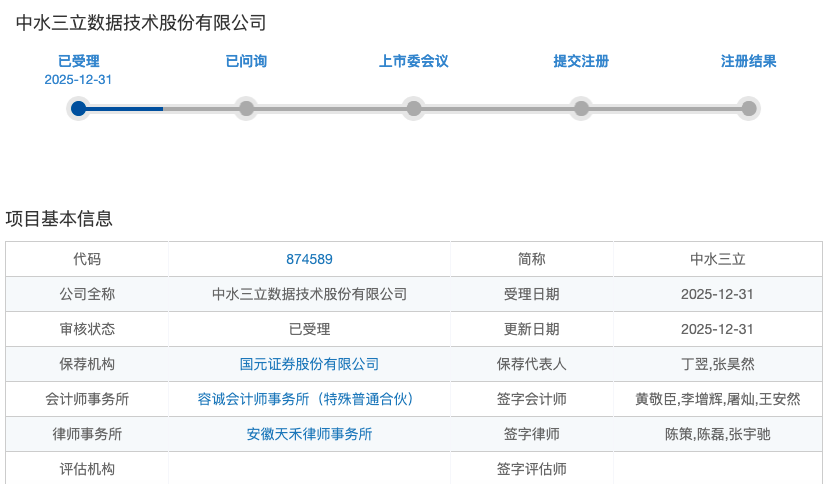Select the 注册结果 stage label

[748, 61]
